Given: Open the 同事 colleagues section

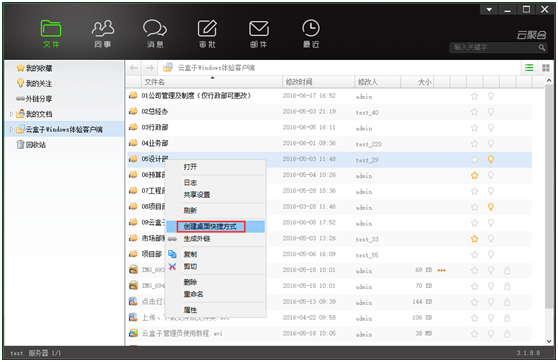Looking at the screenshot, I should [103, 33].
